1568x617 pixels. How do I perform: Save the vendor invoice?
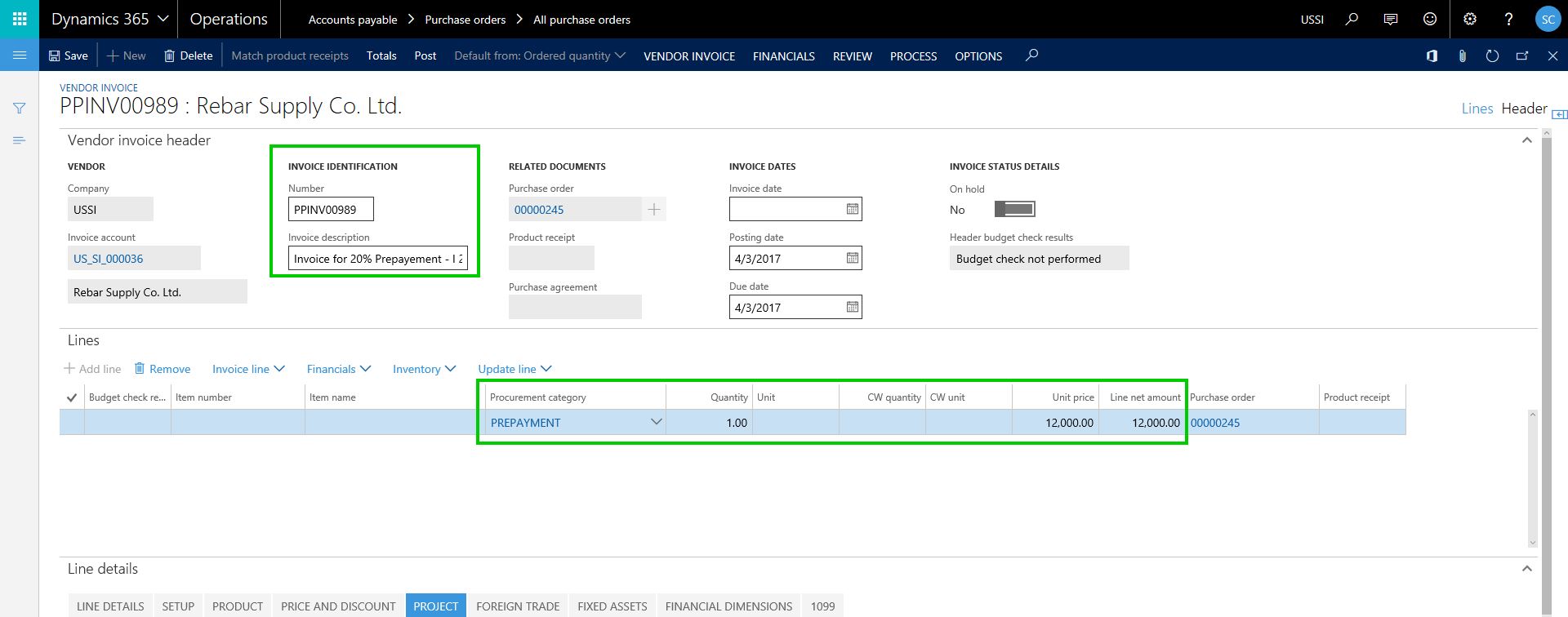click(x=68, y=55)
